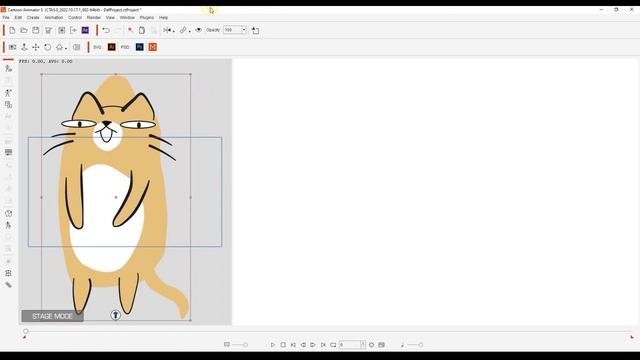Open the flip tool dropdown arrow
Viewport: 640px width, 360px height.
coord(173,31)
